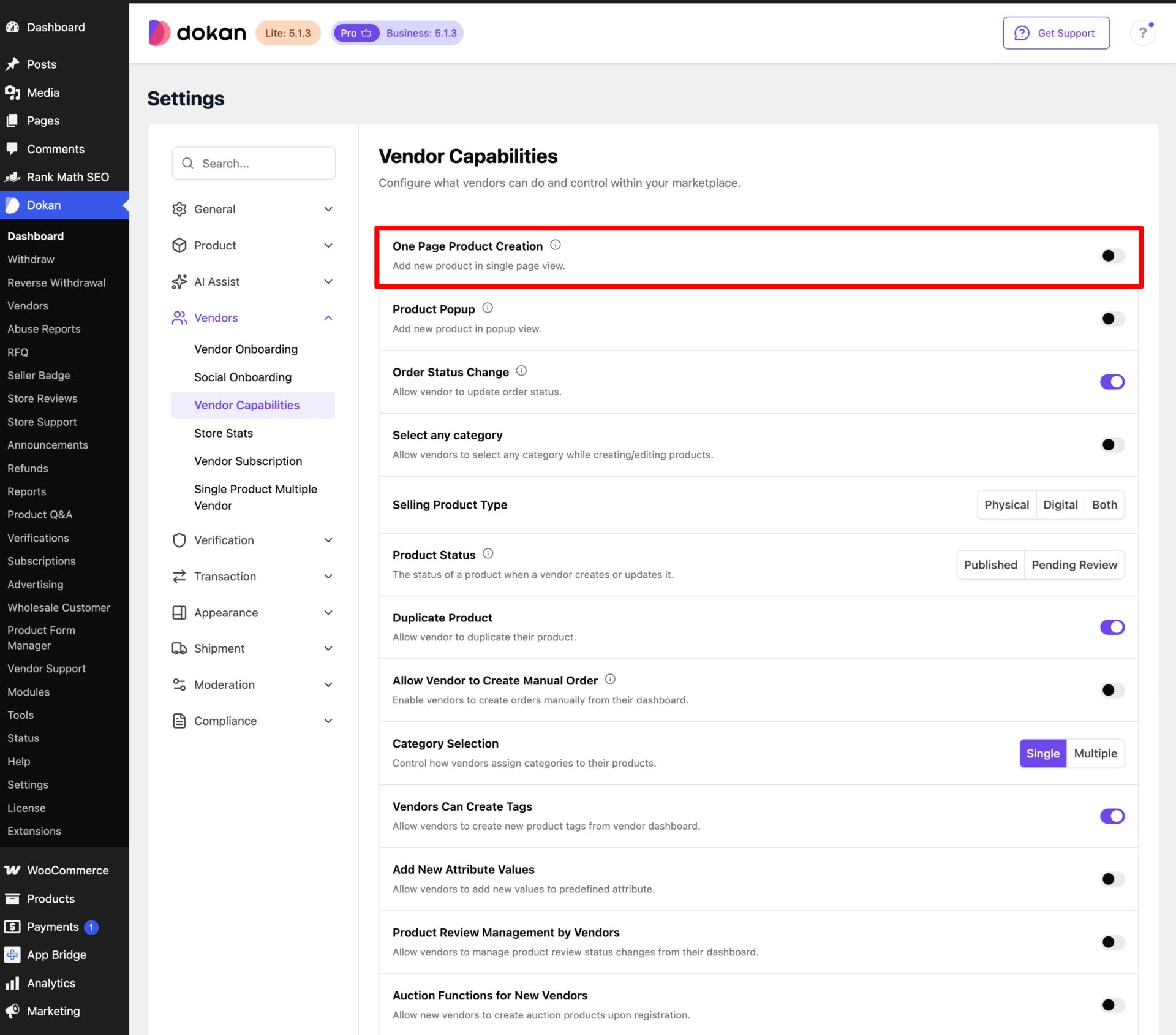Click the Moderation sliders icon
The image size is (1176, 1035).
(x=179, y=685)
